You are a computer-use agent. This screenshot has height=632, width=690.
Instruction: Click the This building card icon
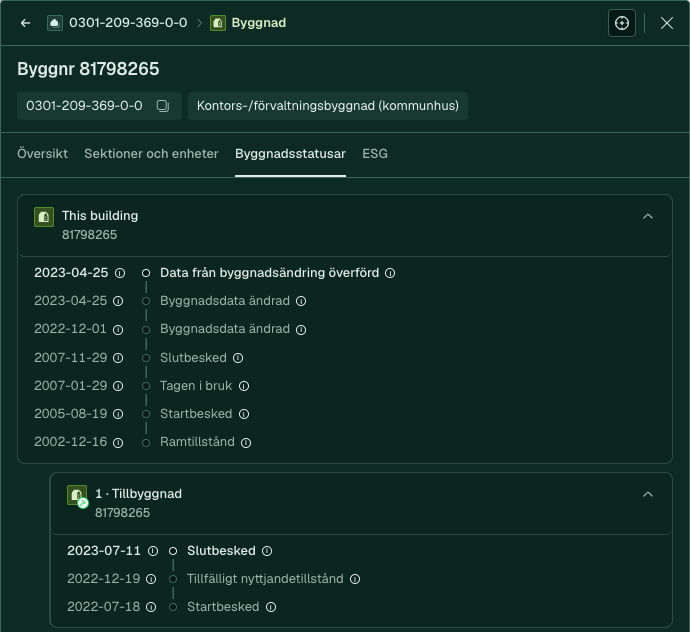44,217
